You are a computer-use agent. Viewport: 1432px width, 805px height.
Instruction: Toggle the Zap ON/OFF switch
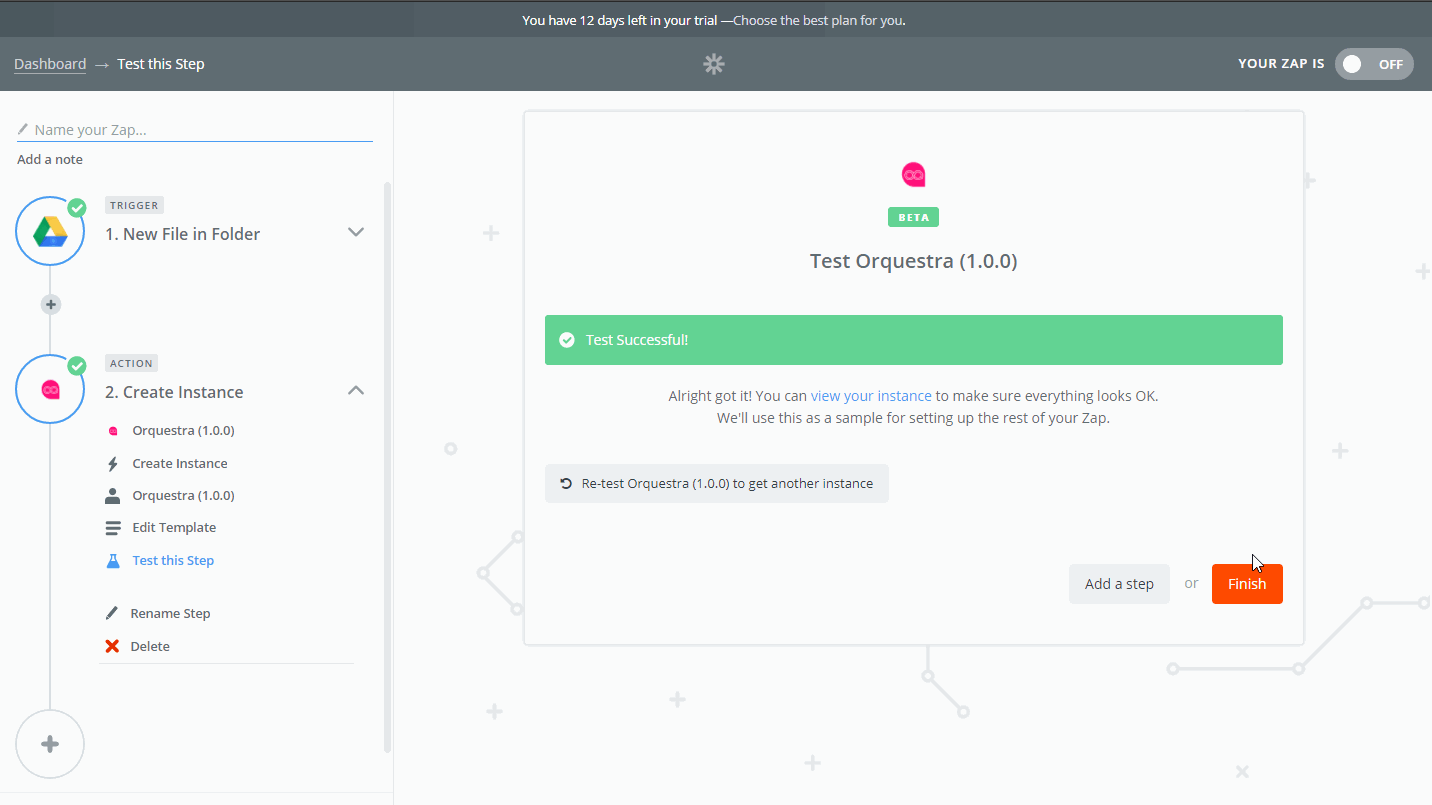(x=1374, y=64)
